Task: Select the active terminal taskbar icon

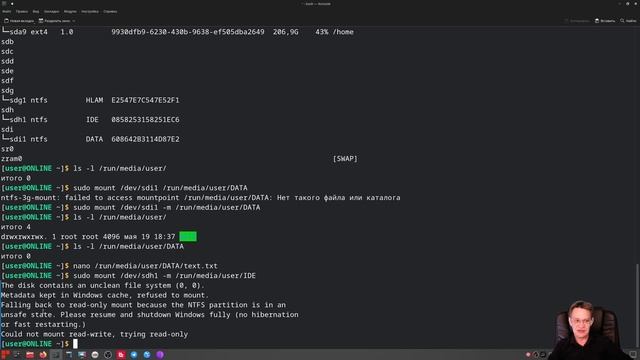Action: coord(56,355)
